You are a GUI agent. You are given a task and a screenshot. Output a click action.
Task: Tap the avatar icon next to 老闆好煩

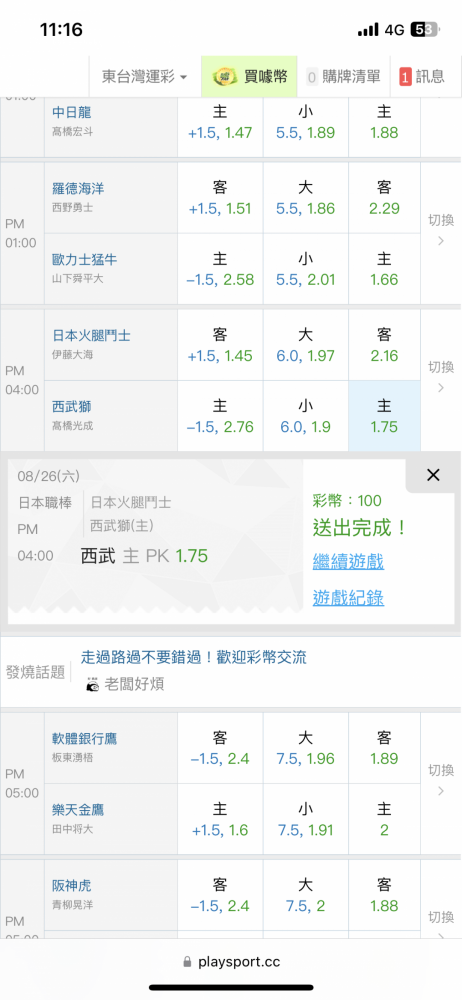(93, 685)
